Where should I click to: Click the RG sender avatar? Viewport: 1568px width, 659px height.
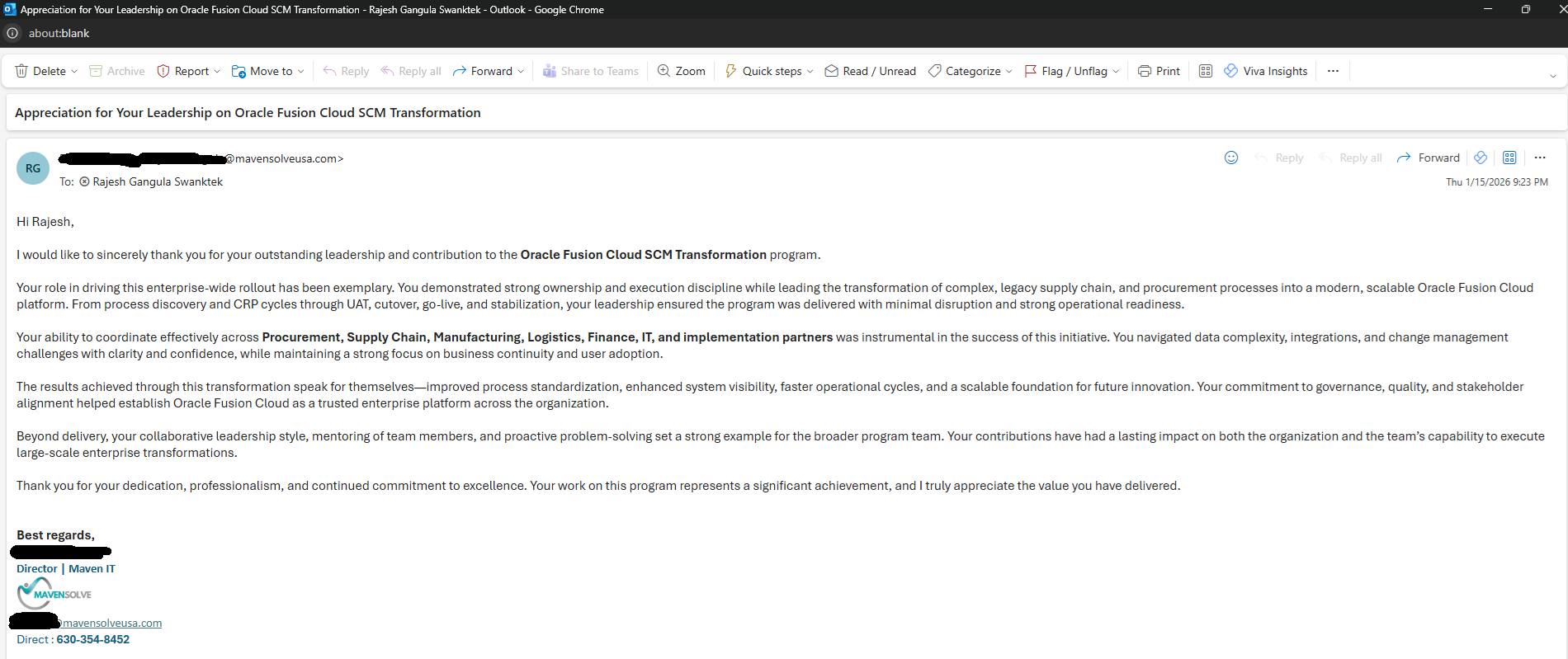tap(33, 168)
